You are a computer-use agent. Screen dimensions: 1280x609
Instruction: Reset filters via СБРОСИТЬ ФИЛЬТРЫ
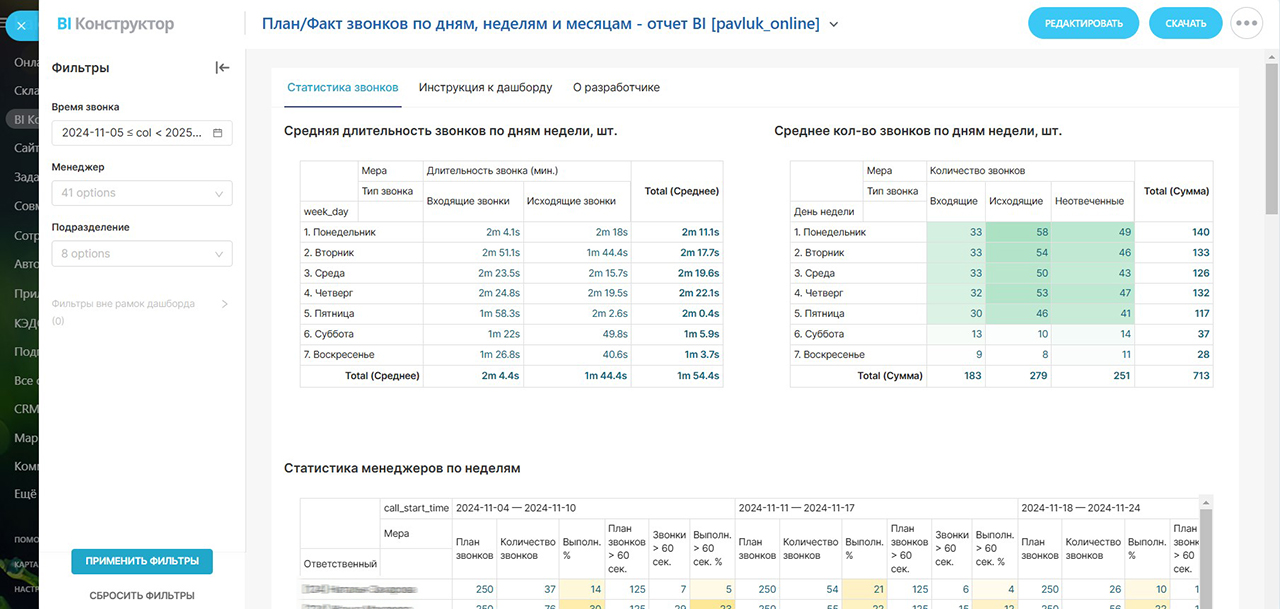(x=142, y=596)
